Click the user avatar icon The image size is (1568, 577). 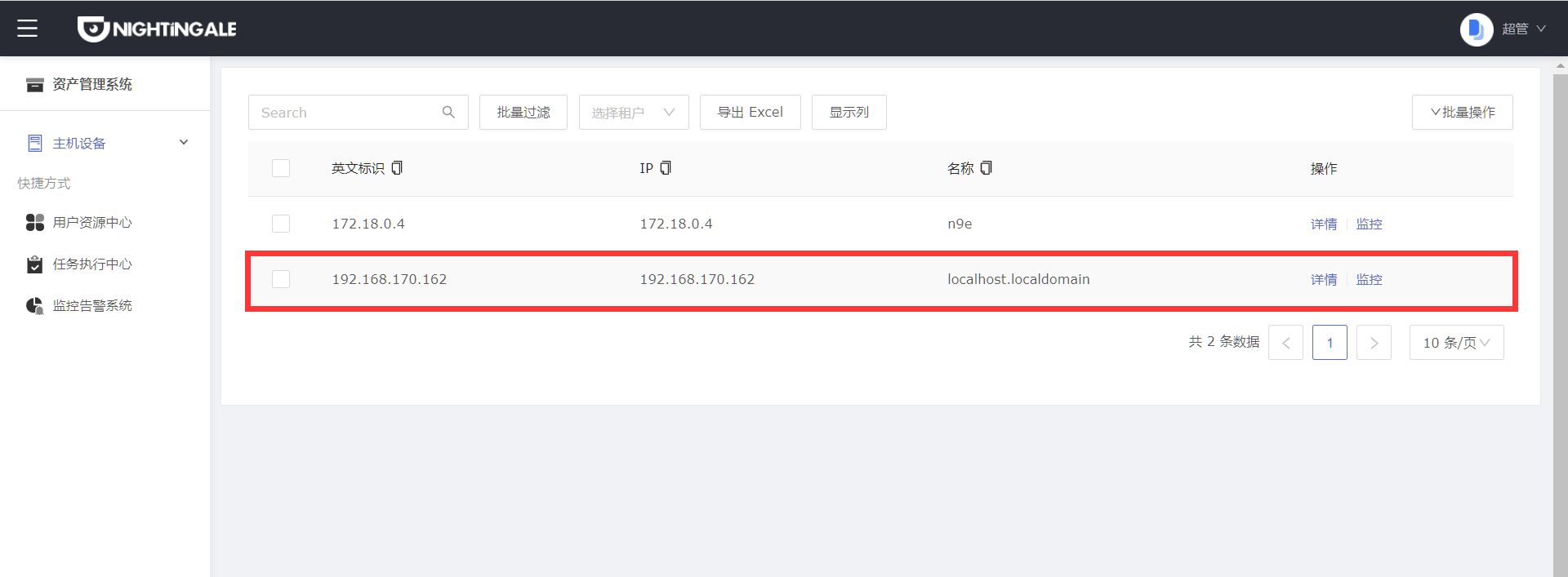tap(1476, 29)
